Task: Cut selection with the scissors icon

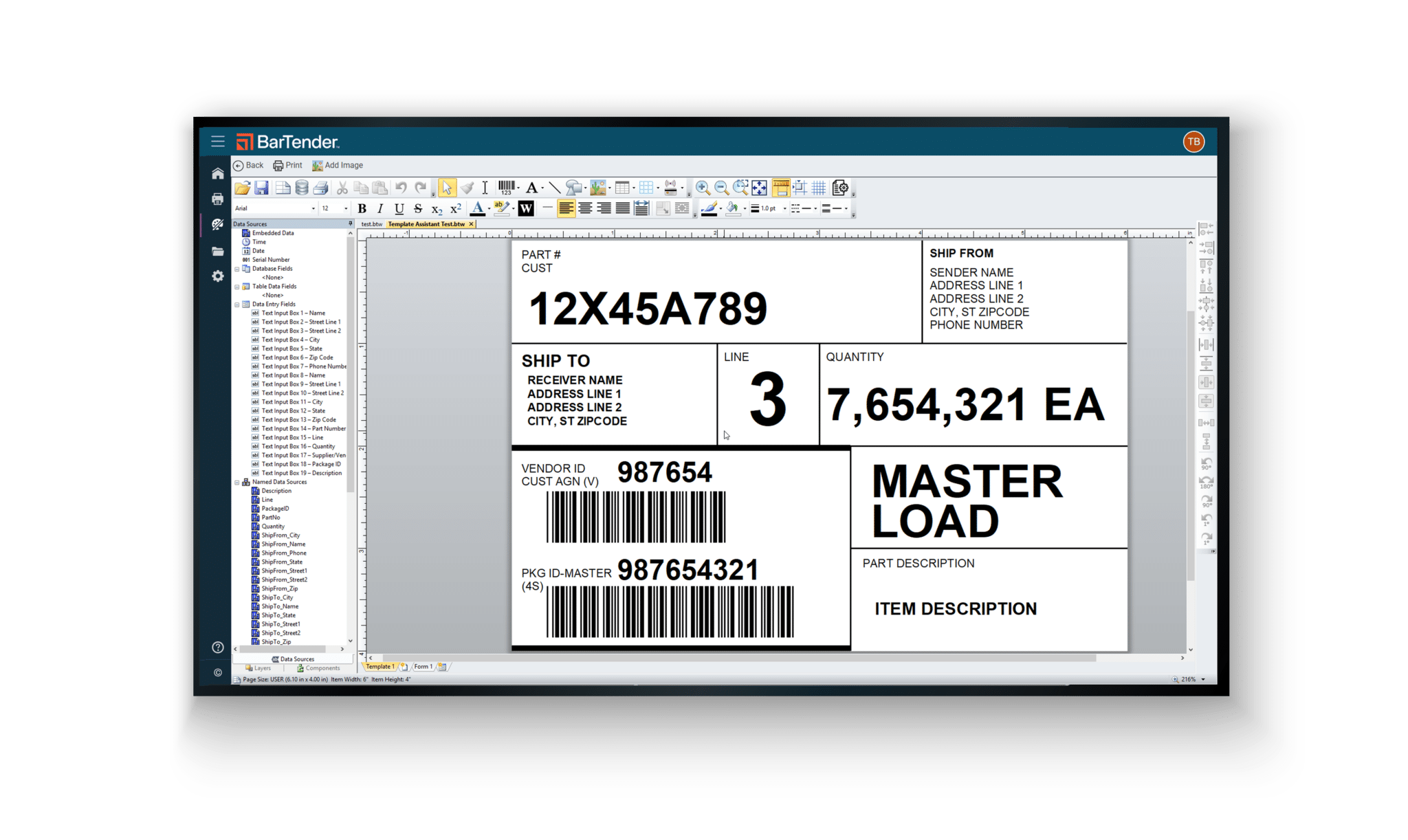Action: click(342, 188)
